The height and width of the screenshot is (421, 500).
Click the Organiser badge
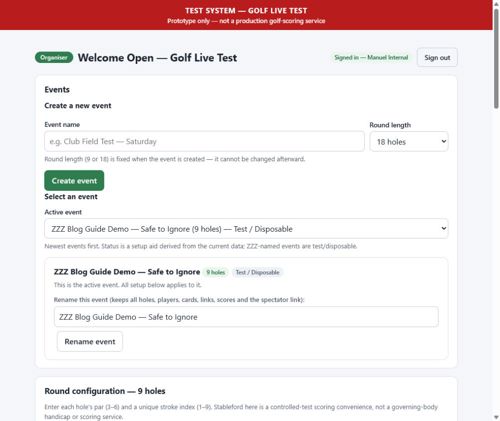coord(54,58)
